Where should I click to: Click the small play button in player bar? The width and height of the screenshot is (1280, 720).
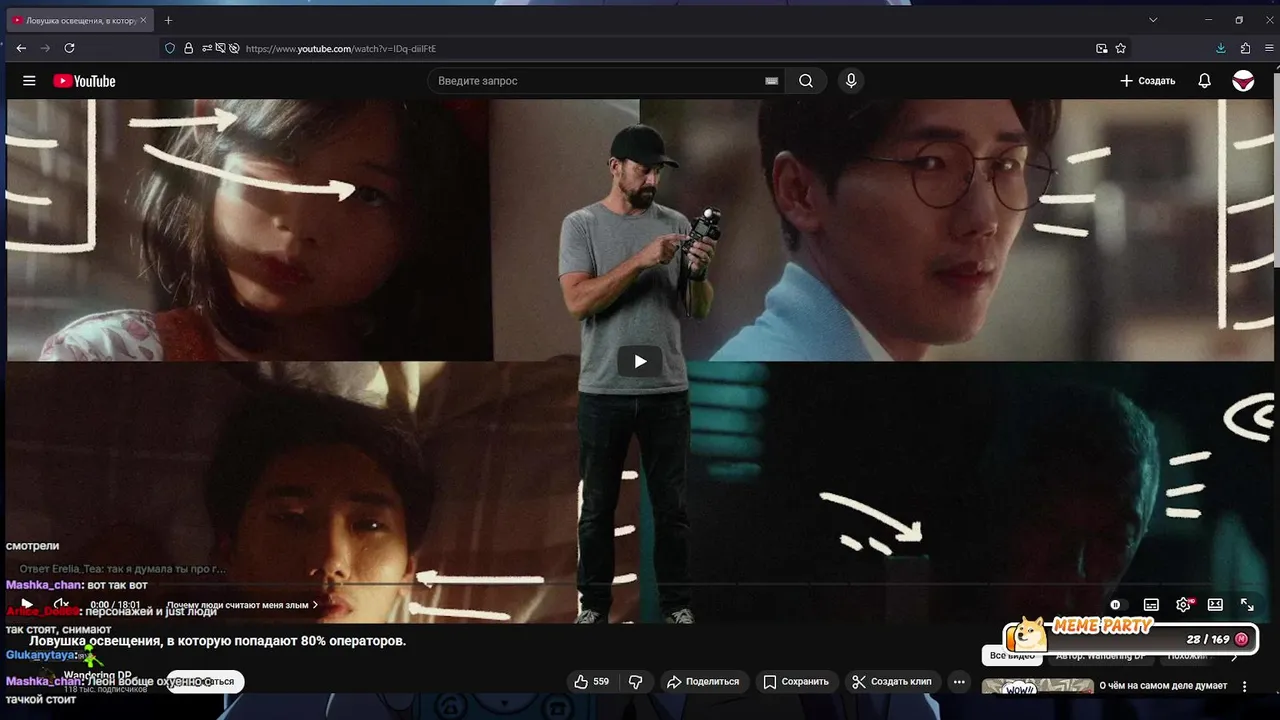27,605
